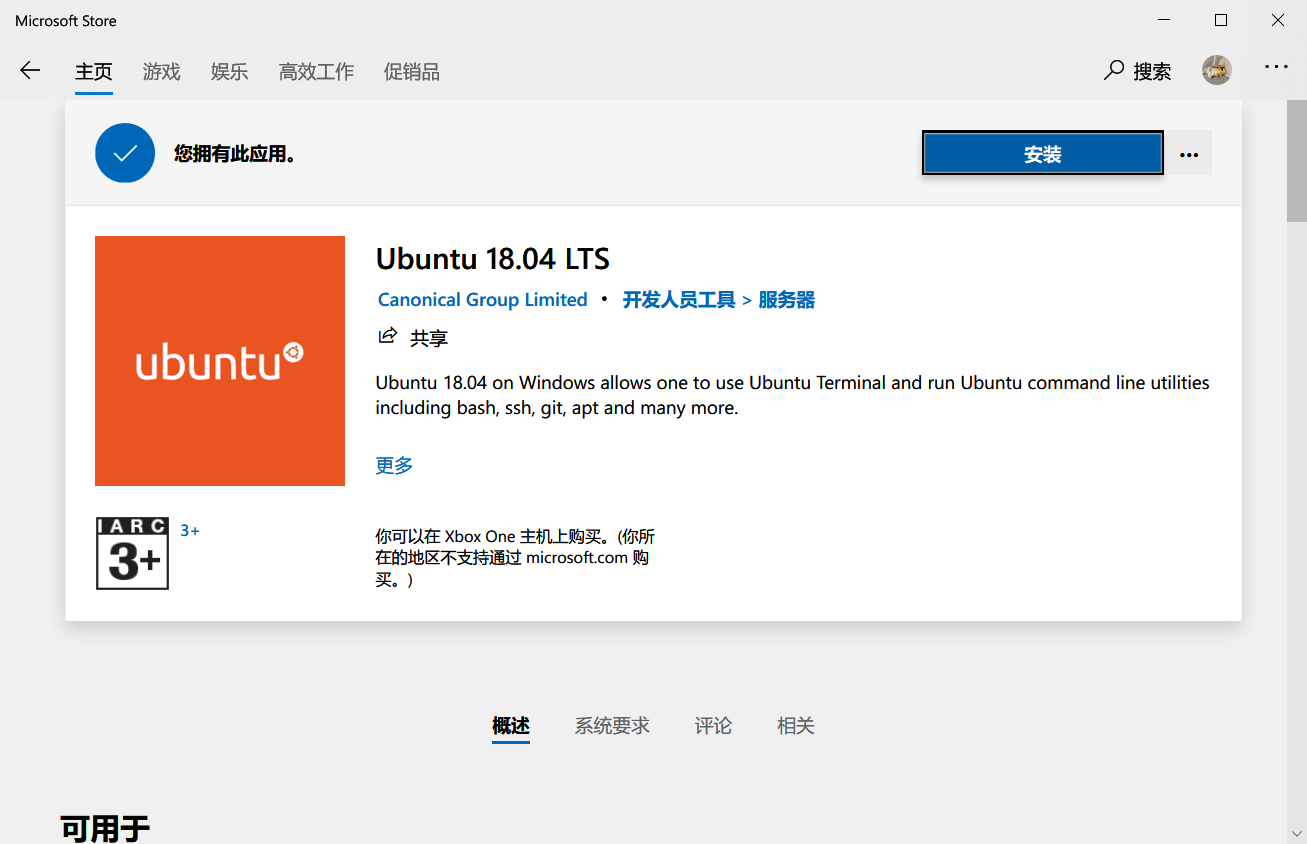
Task: Click the Ubuntu 18.04 LTS title
Action: point(493,259)
